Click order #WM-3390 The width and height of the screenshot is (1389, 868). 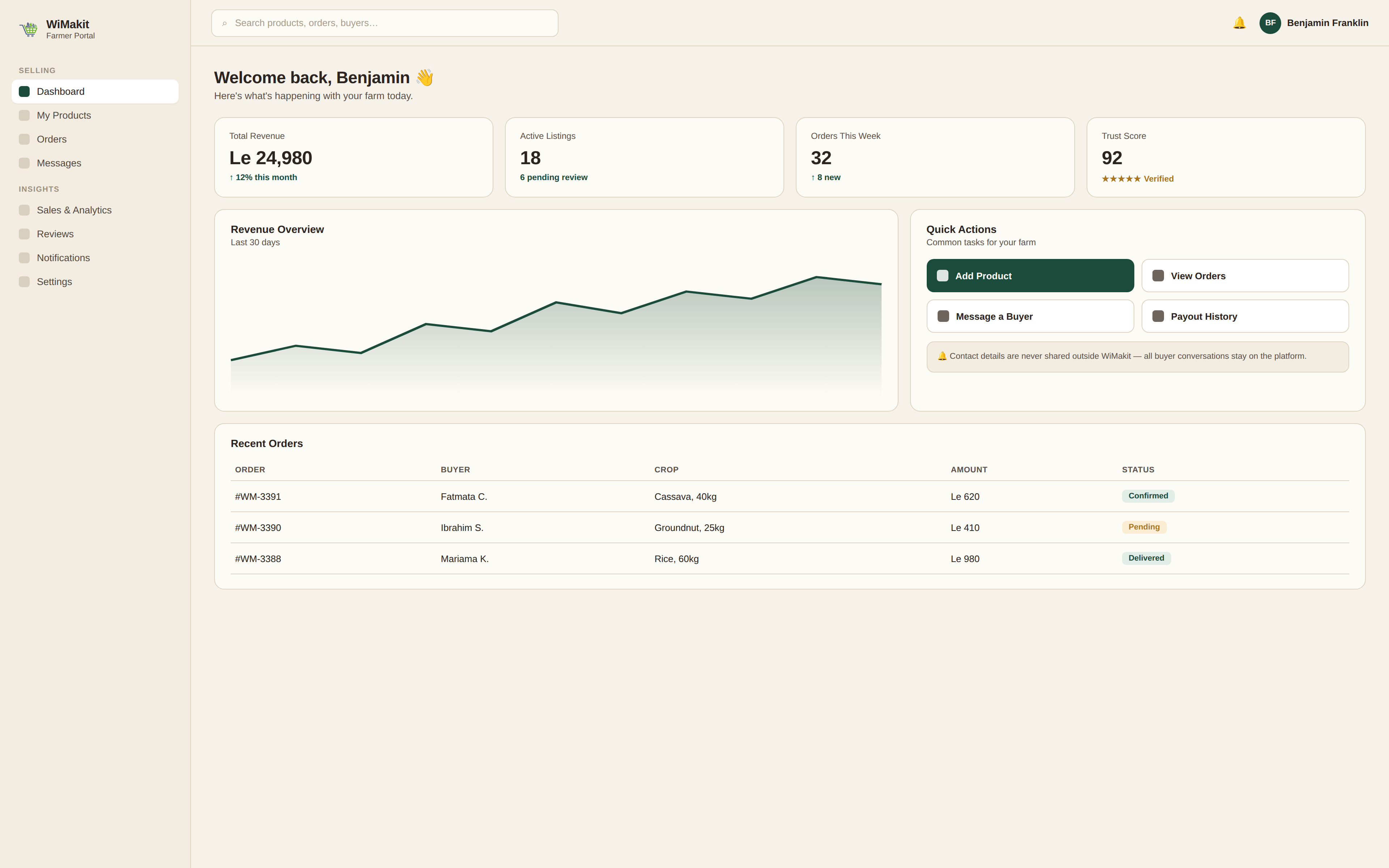coord(258,528)
